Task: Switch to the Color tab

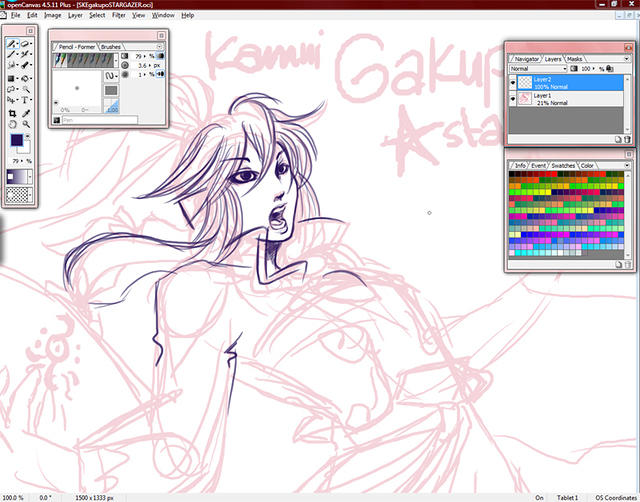Action: (587, 165)
